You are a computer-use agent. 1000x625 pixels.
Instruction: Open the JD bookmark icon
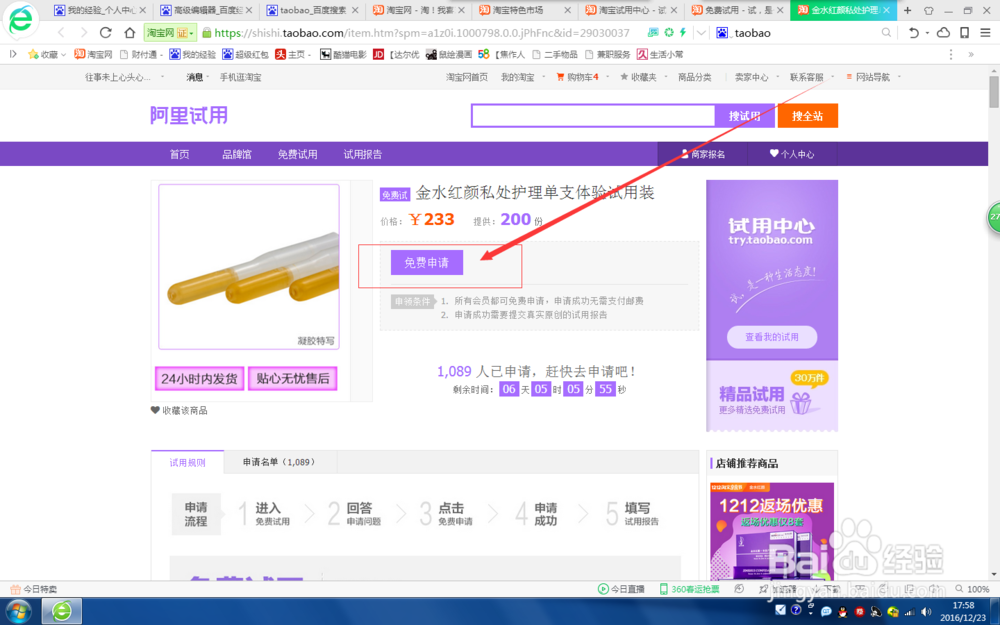378,54
